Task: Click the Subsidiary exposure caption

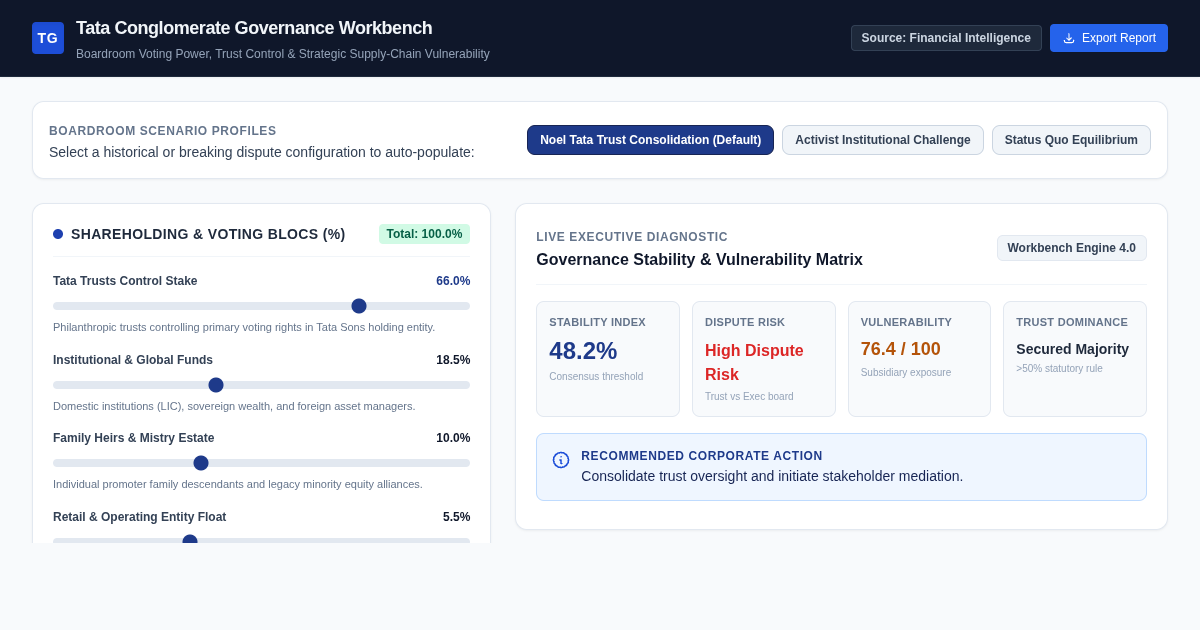Action: (906, 373)
